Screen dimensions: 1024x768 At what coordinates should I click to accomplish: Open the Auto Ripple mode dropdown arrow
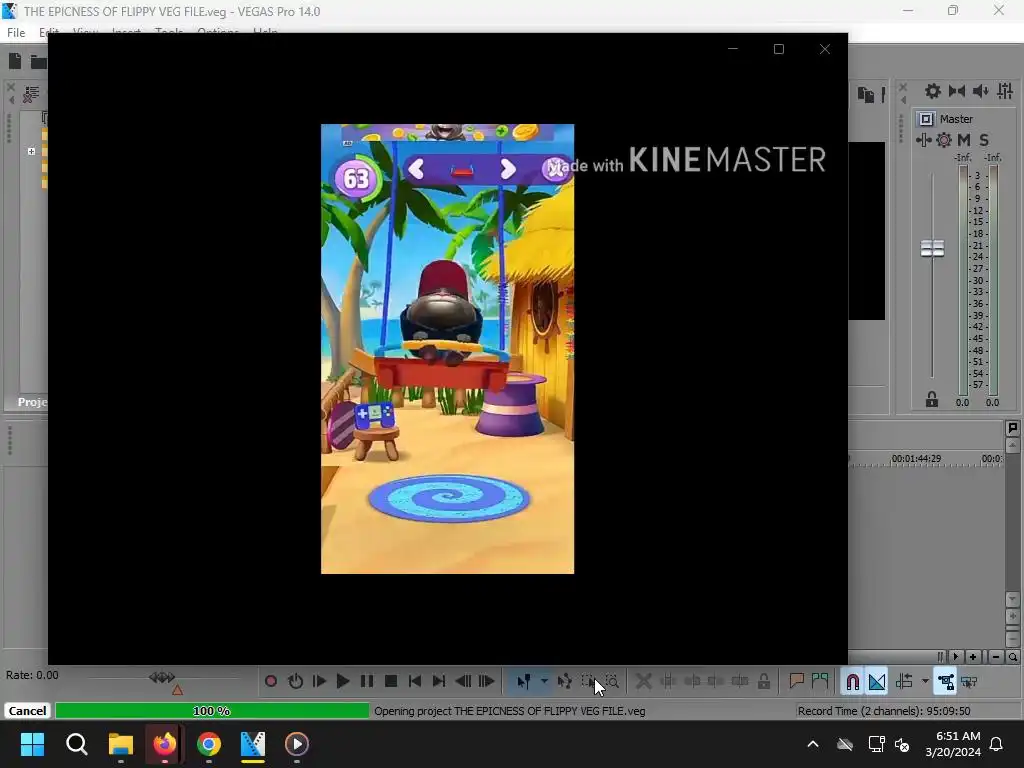tap(925, 681)
